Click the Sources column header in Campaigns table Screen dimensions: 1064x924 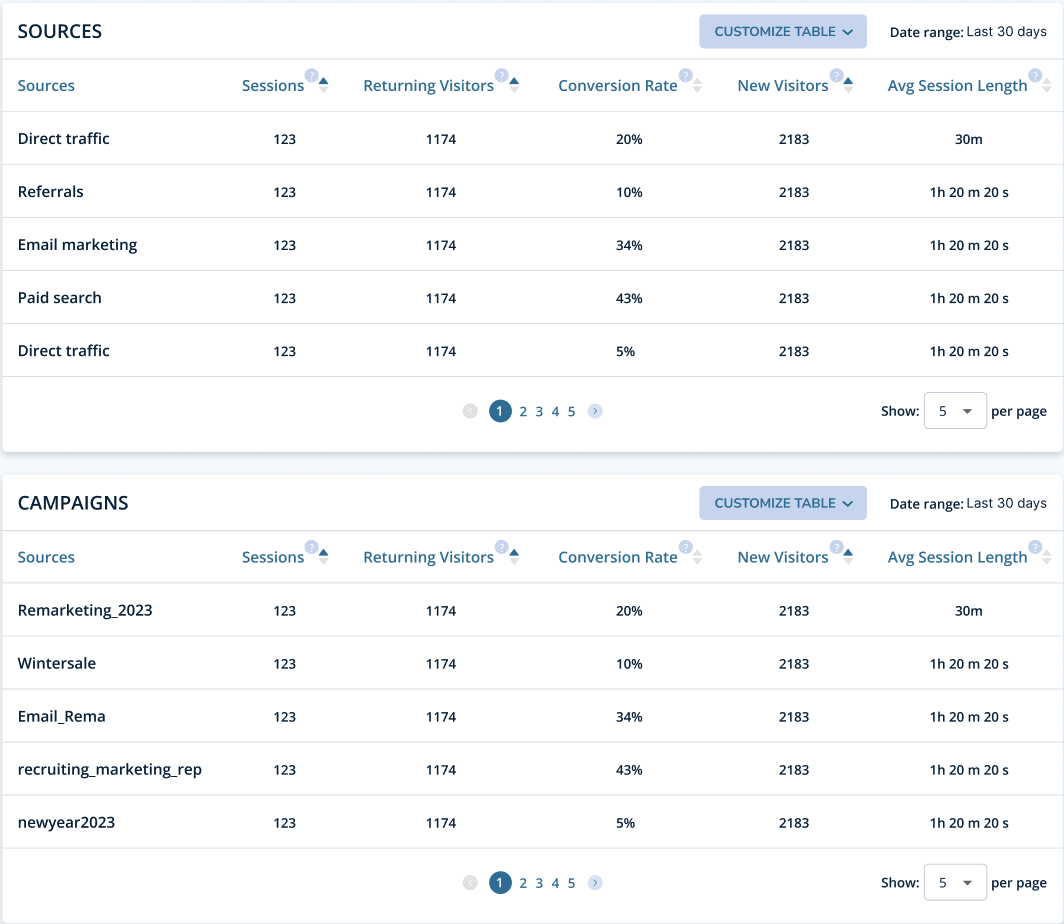click(x=46, y=557)
